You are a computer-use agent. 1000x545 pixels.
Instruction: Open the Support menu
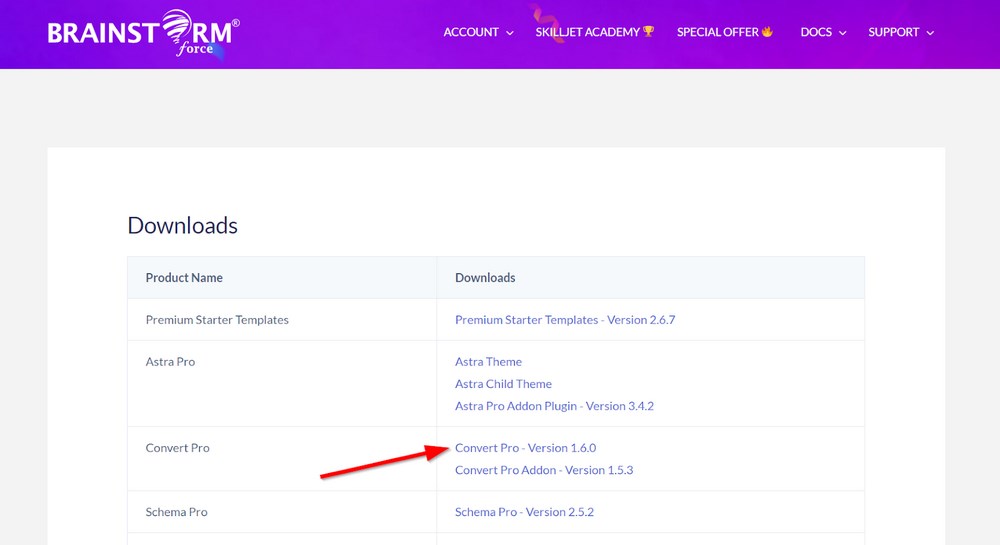click(893, 32)
